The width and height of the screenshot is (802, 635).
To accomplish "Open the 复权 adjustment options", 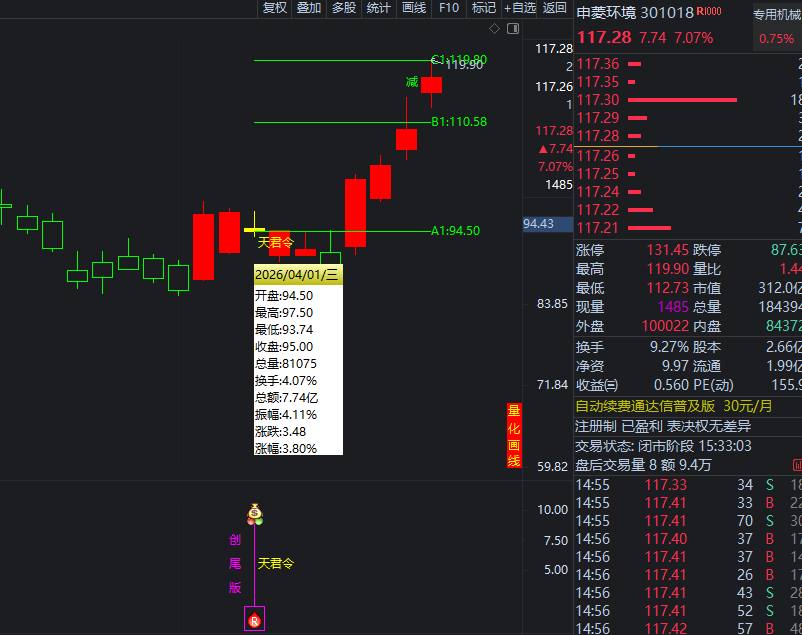I will coord(275,8).
